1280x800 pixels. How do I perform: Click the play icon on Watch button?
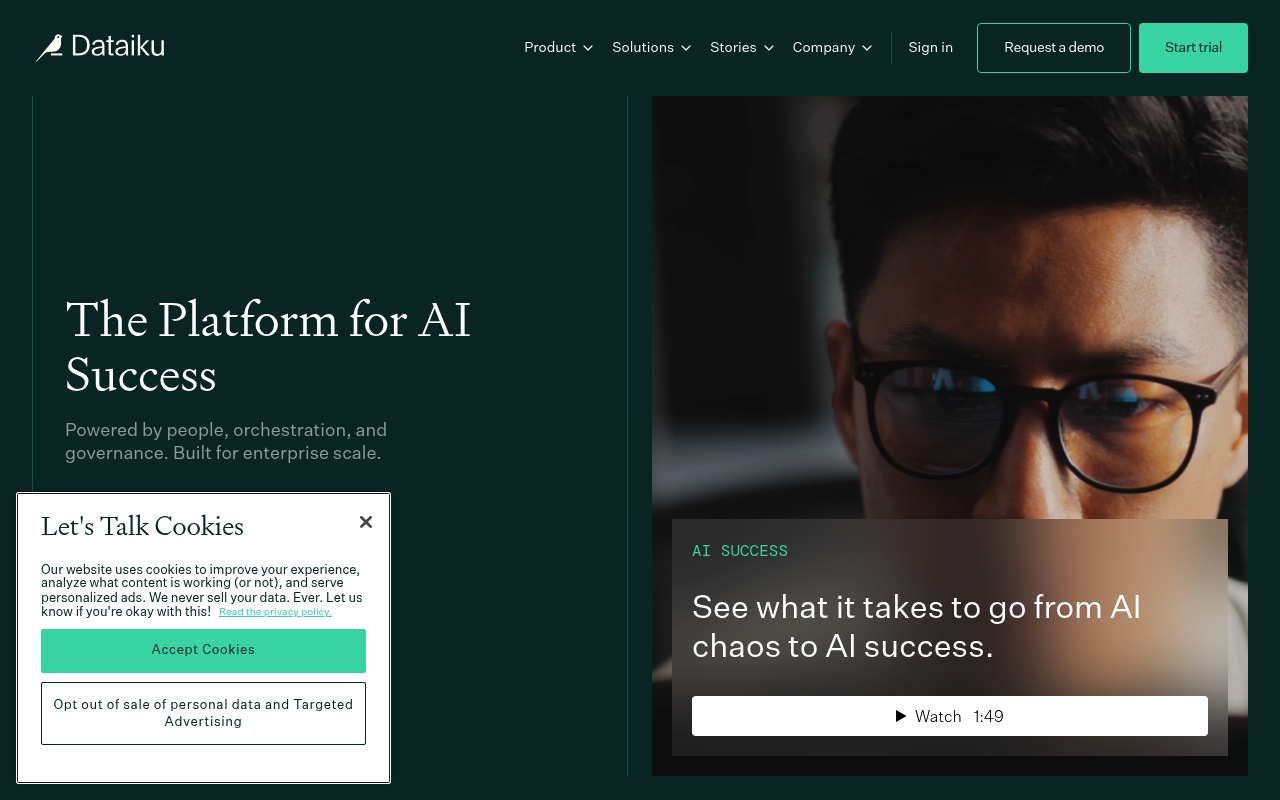tap(901, 716)
